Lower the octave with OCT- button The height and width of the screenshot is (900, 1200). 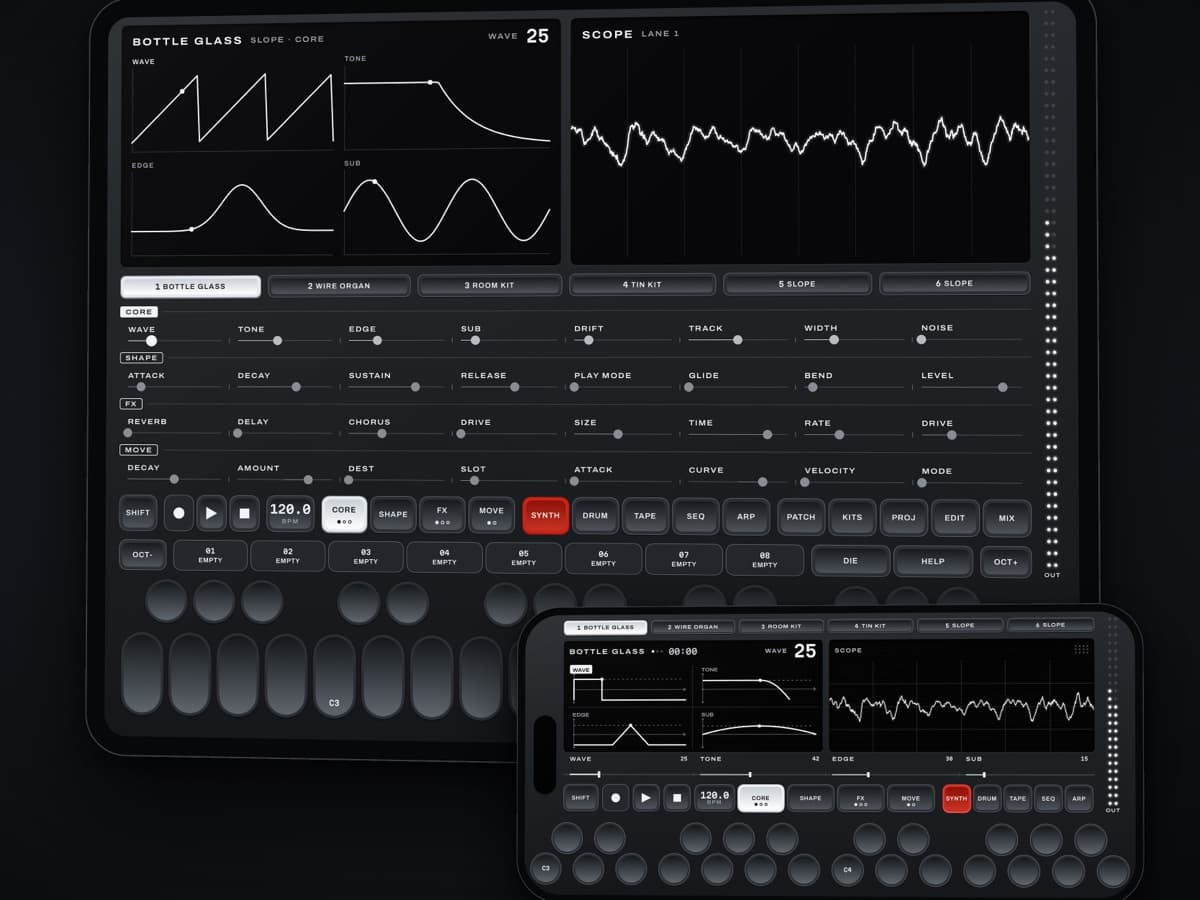point(142,554)
